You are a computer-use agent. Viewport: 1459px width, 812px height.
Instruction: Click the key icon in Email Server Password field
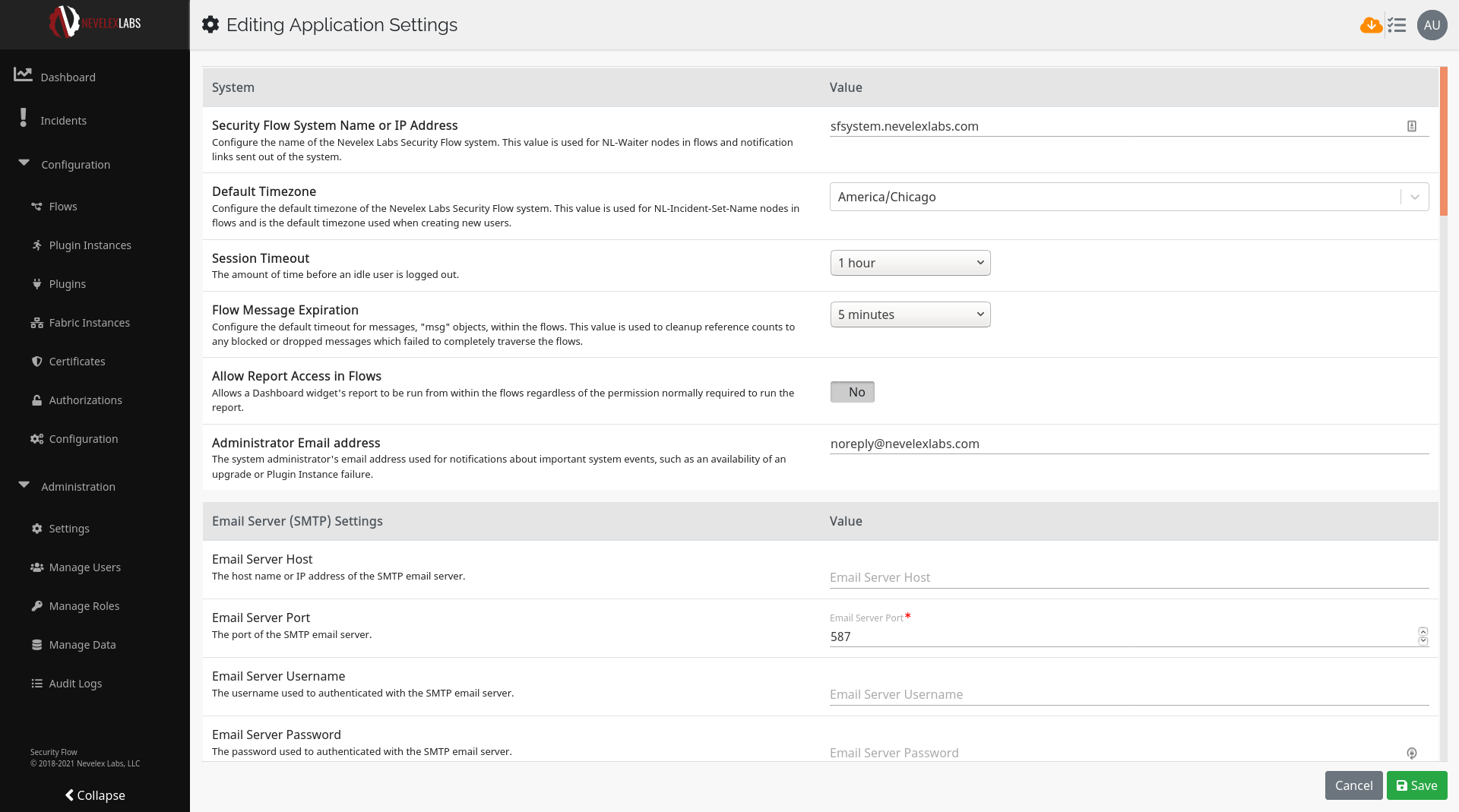[1411, 753]
